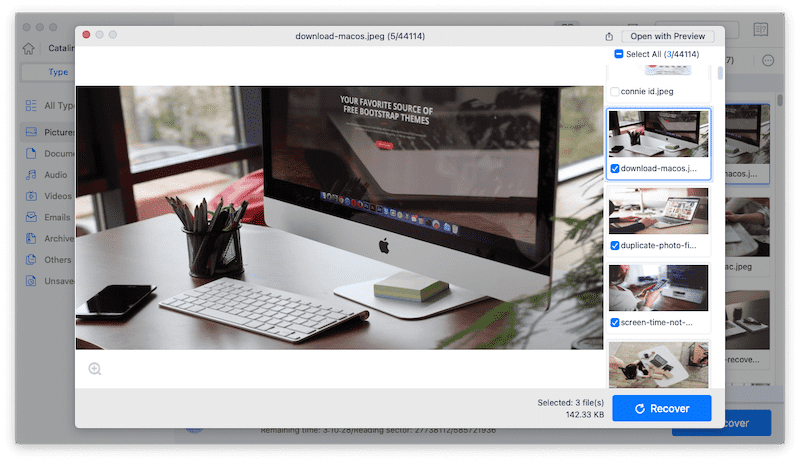Select the Audio music-note icon in sidebar
The height and width of the screenshot is (462, 800).
click(31, 174)
